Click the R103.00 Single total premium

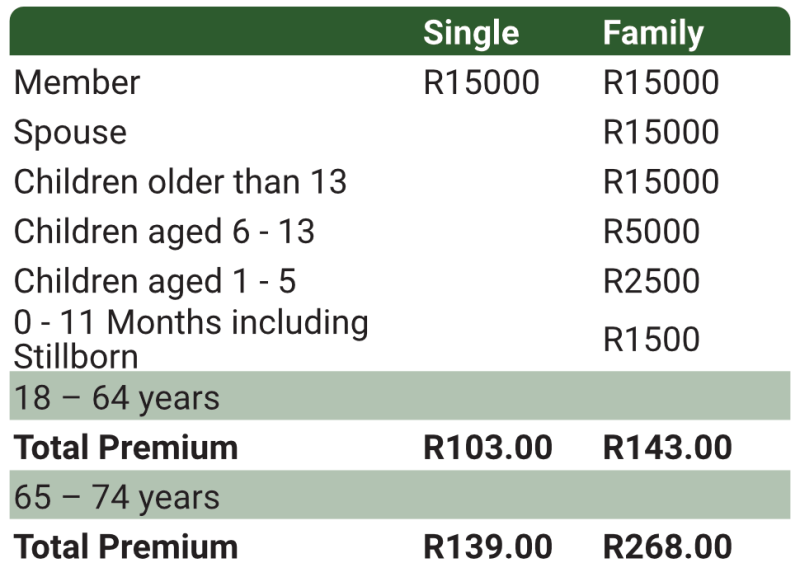coord(488,447)
